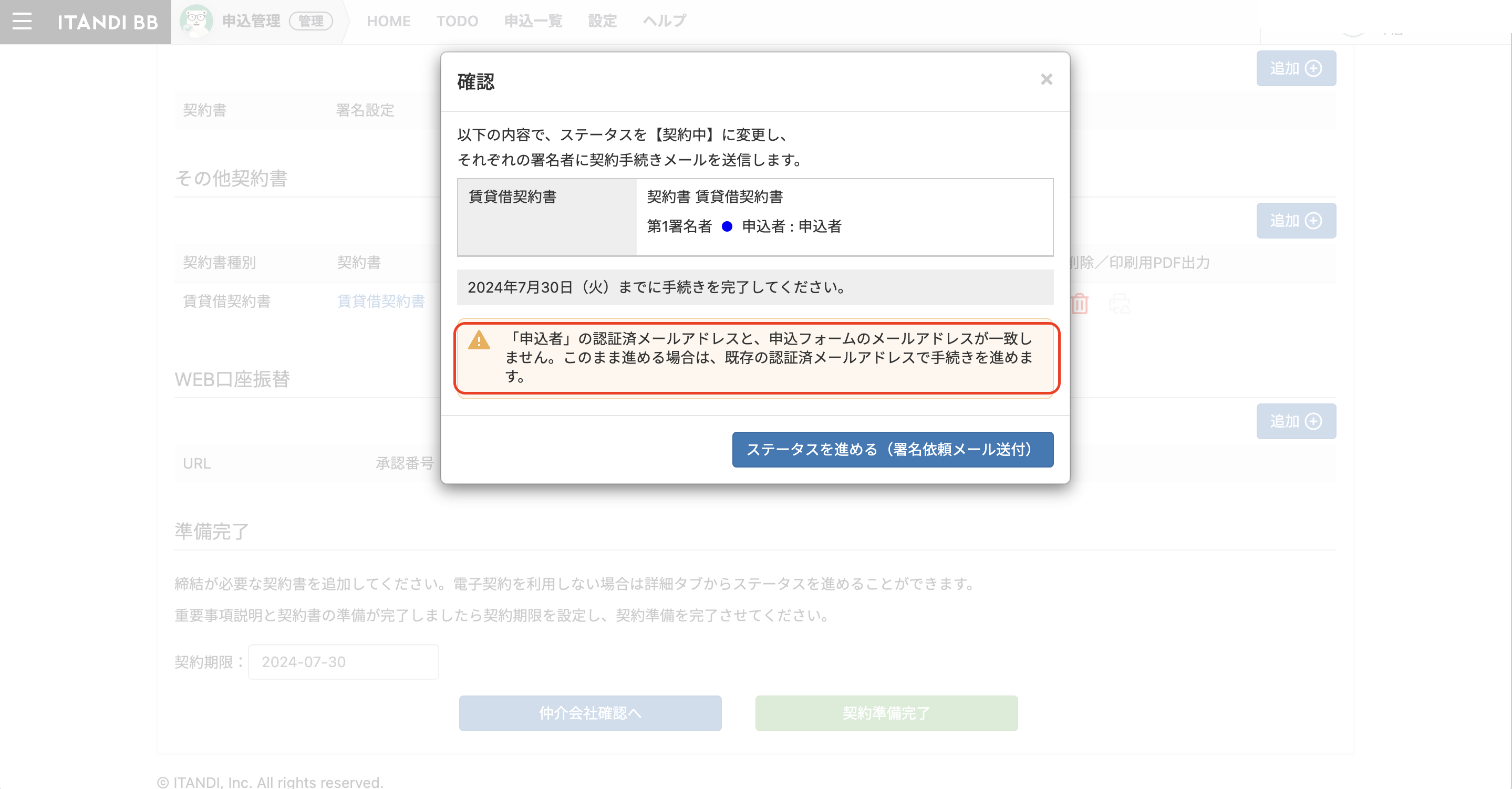Click the 申込管理 mascot avatar icon

pyautogui.click(x=196, y=21)
